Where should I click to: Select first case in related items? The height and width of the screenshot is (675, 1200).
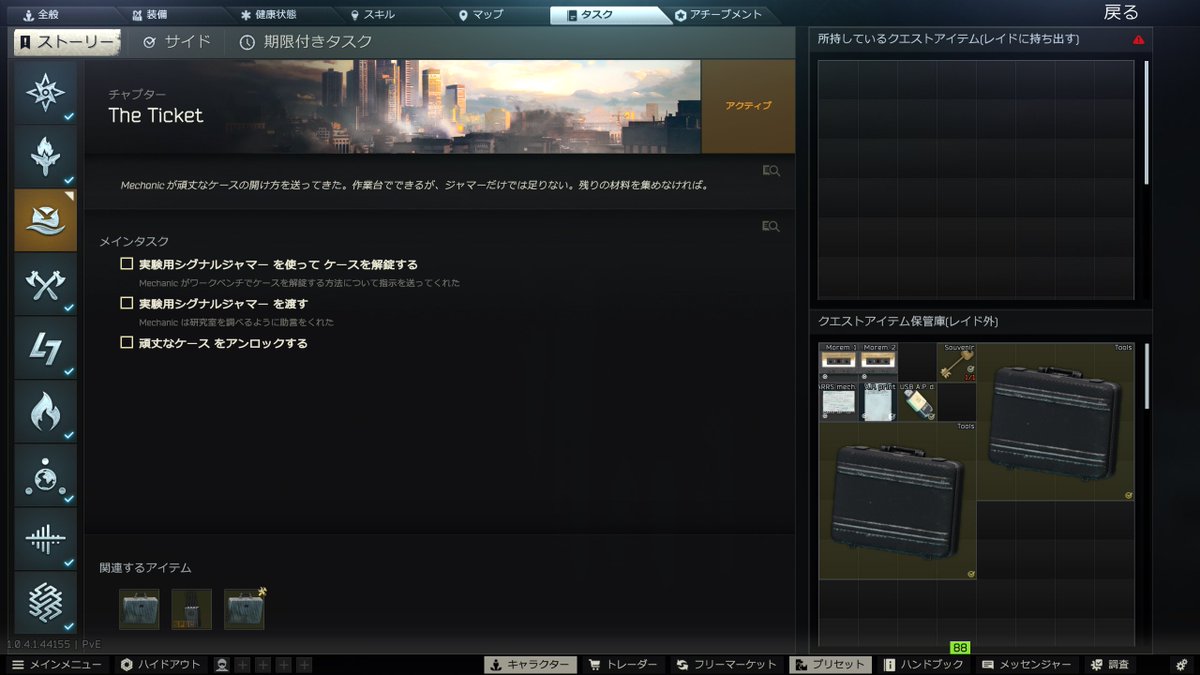(x=139, y=609)
